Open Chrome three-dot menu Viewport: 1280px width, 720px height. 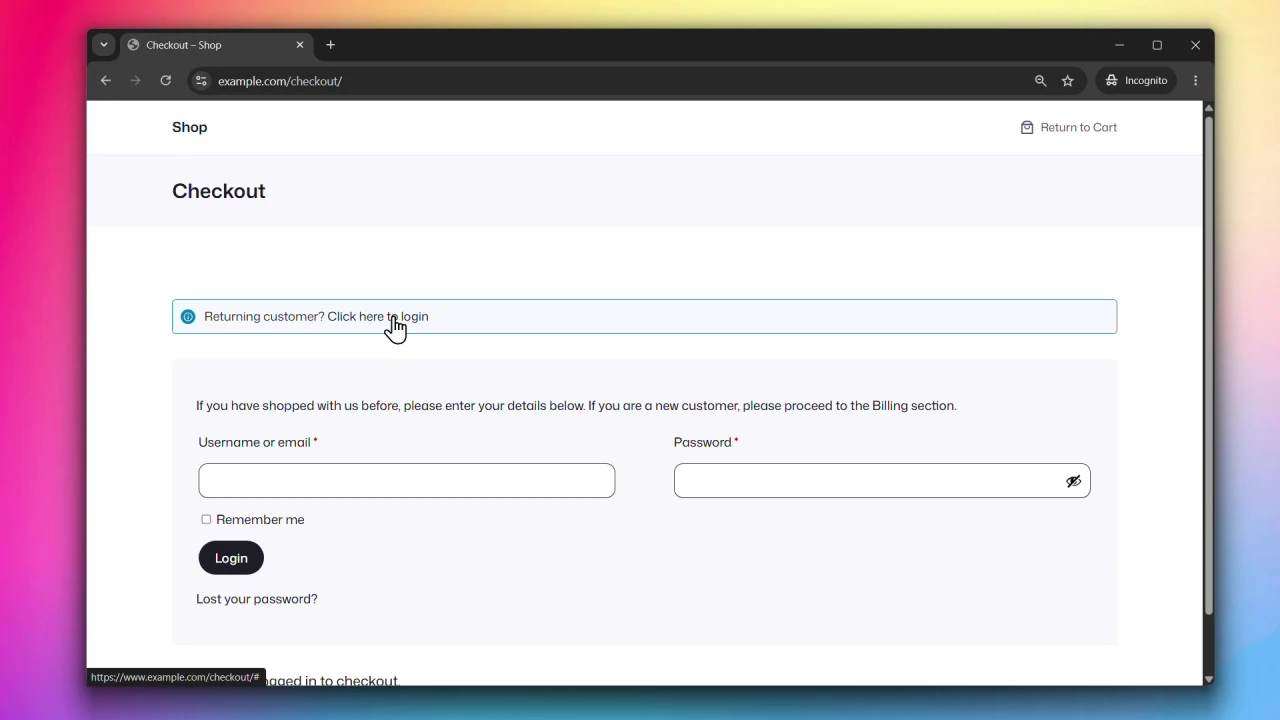1196,81
